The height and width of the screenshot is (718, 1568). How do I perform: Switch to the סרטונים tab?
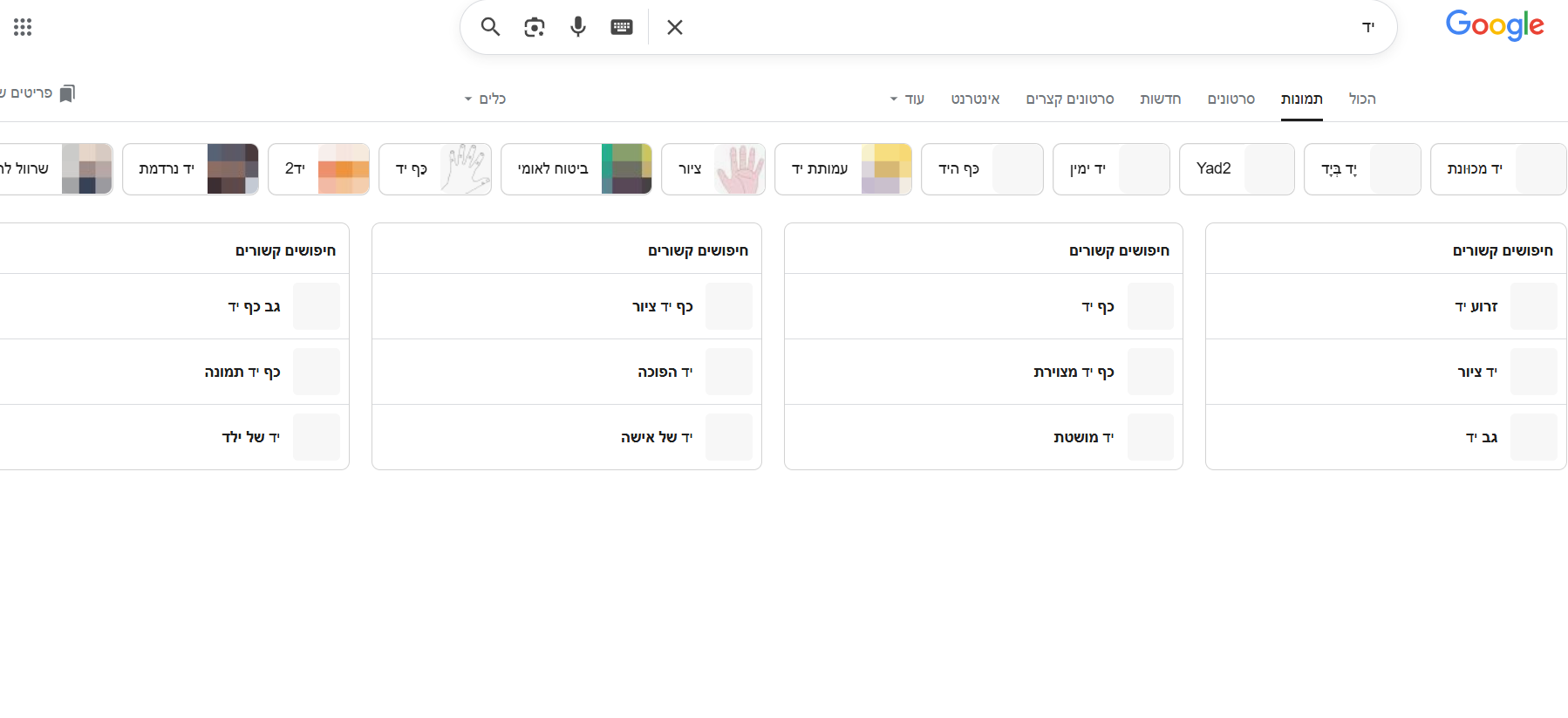[x=1231, y=99]
